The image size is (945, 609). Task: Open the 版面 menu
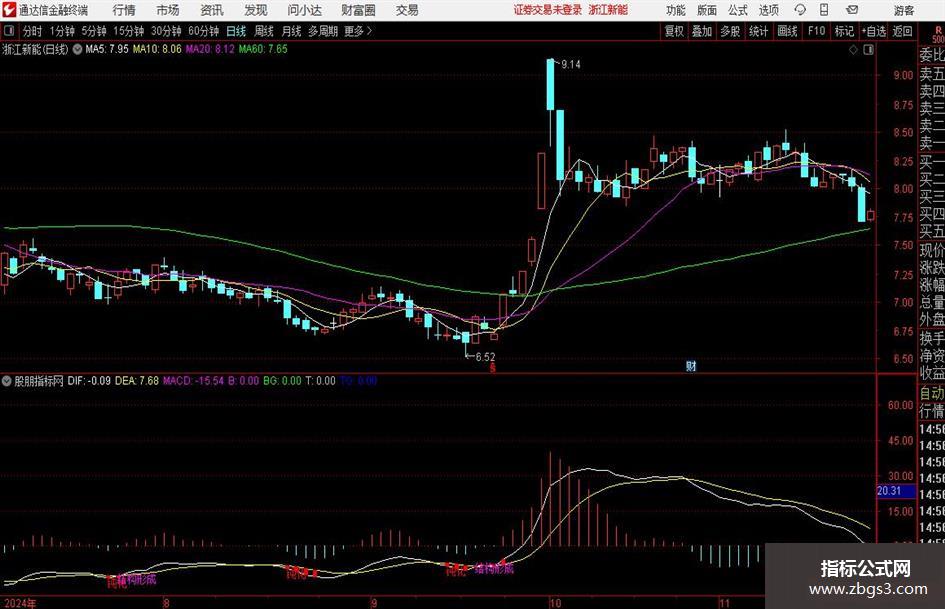tap(706, 10)
